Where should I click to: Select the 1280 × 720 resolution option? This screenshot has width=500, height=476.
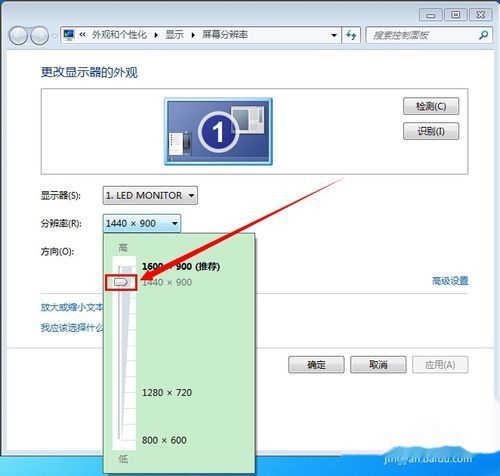(167, 393)
